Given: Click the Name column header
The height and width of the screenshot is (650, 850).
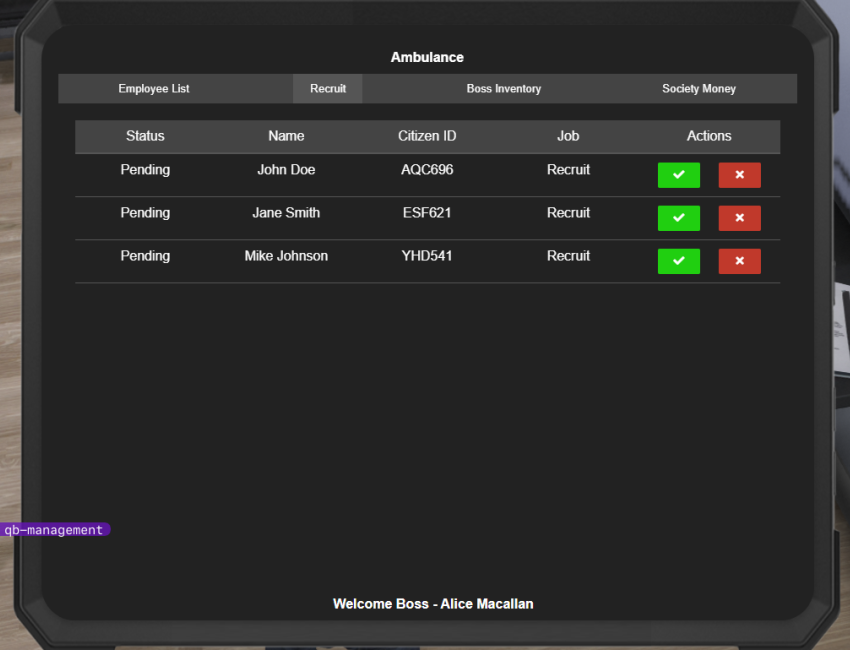Looking at the screenshot, I should [x=286, y=136].
